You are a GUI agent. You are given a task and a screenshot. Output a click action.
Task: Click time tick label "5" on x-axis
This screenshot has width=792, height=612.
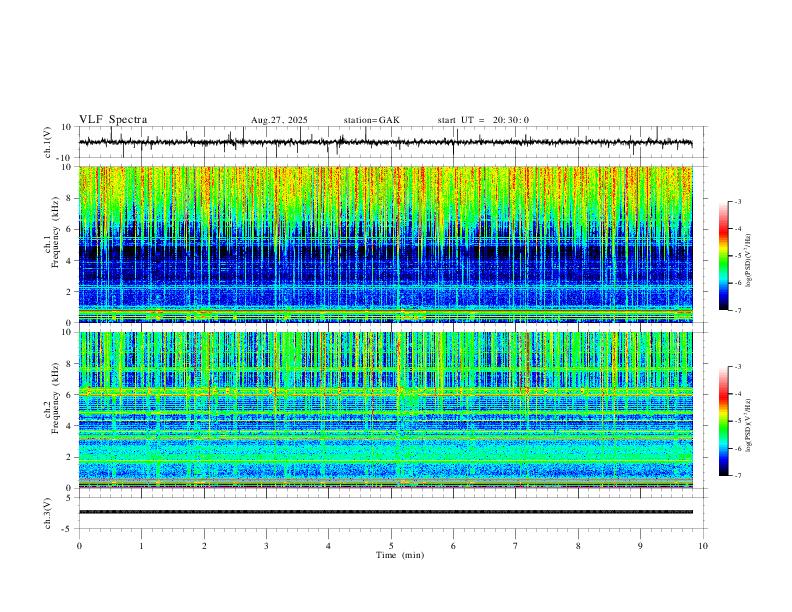(391, 546)
